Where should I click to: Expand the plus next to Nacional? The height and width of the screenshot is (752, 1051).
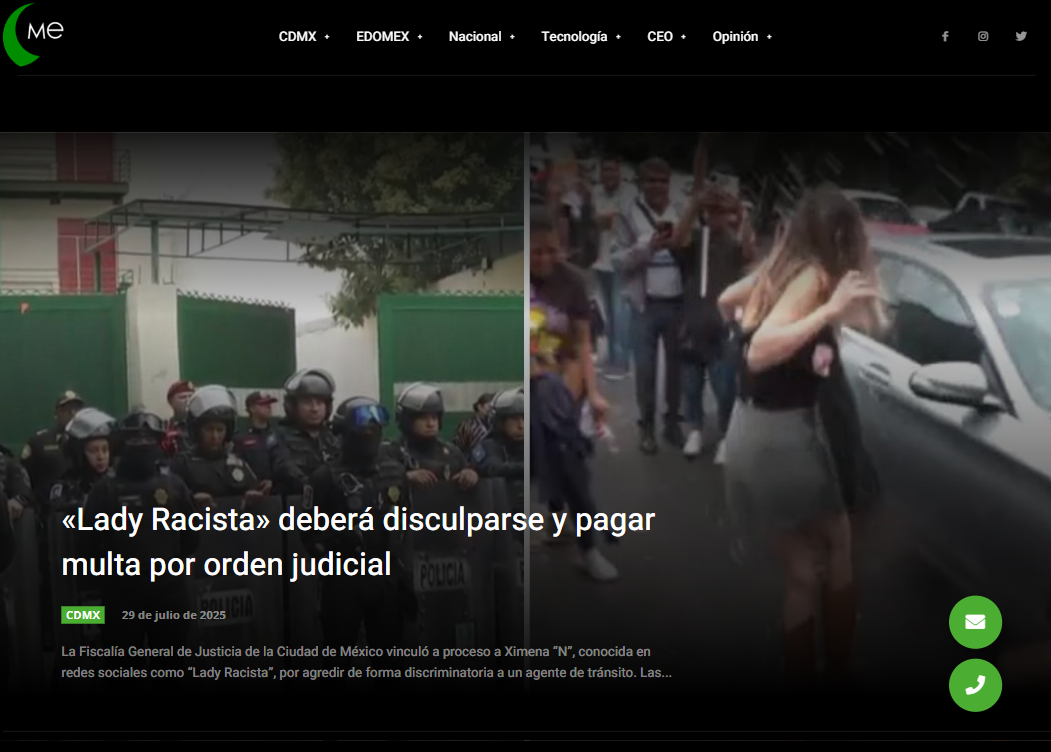click(x=512, y=37)
